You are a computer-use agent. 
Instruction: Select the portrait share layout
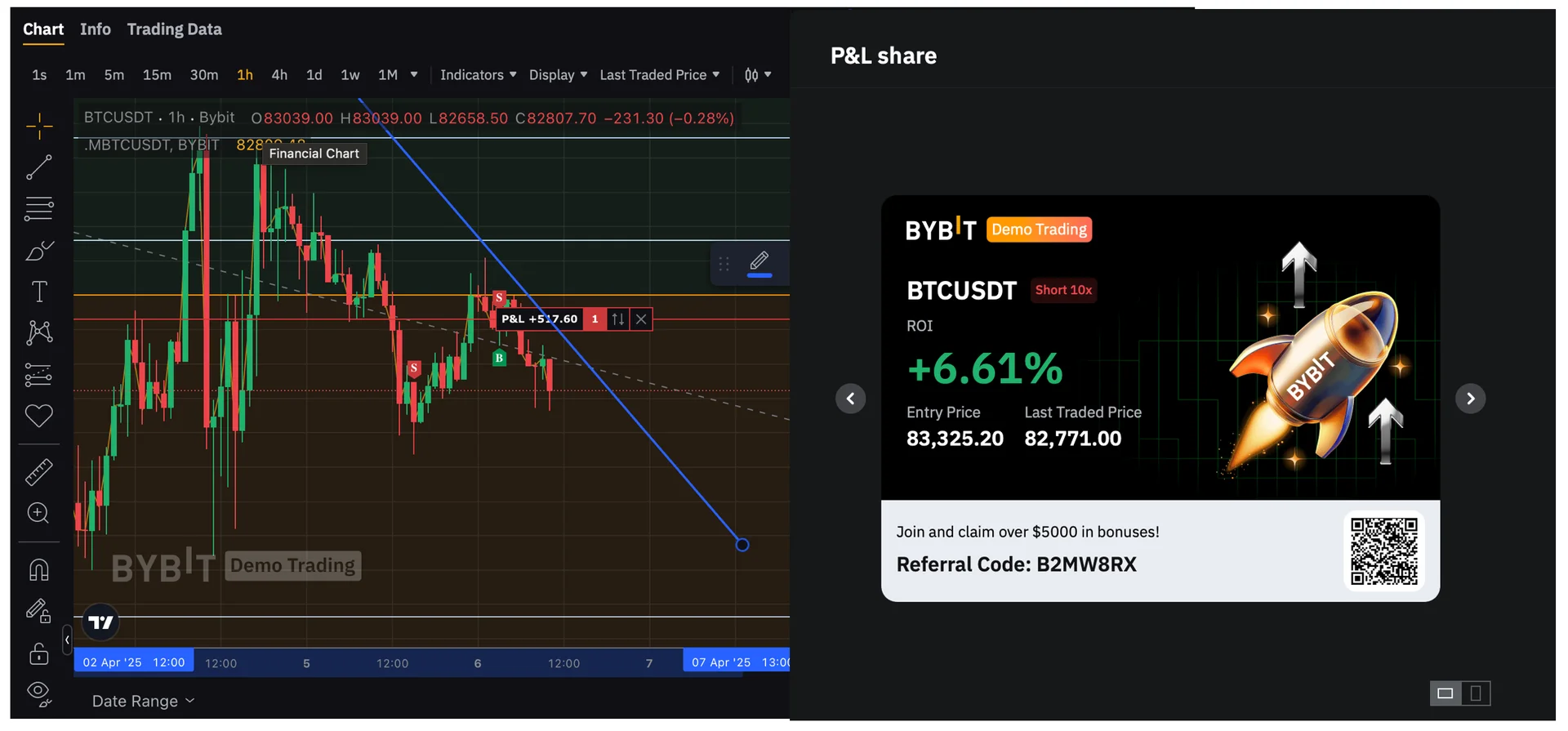coord(1476,693)
